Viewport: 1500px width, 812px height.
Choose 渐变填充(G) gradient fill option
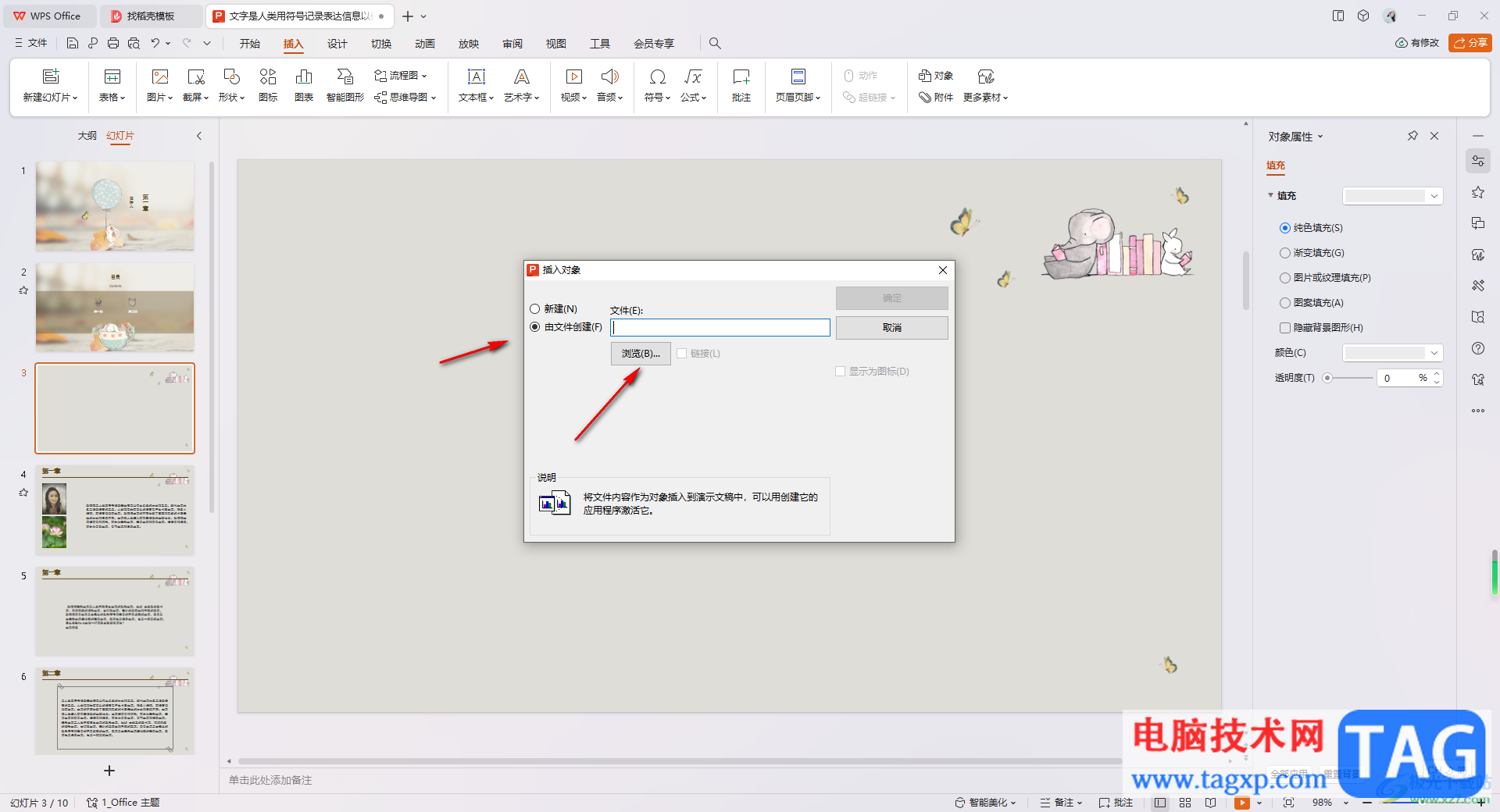point(1285,253)
